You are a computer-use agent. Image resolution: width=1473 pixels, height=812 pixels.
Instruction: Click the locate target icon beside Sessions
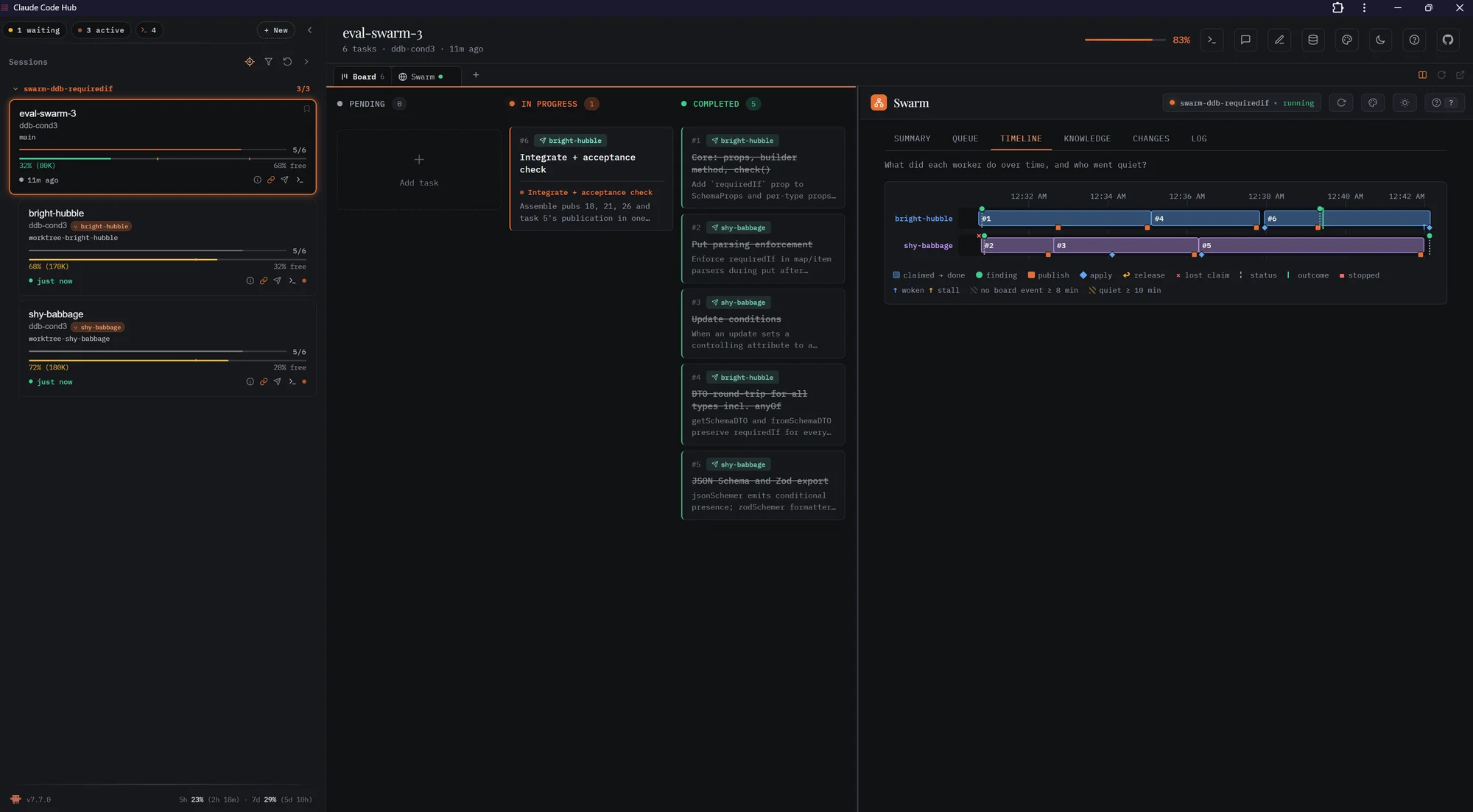(250, 62)
